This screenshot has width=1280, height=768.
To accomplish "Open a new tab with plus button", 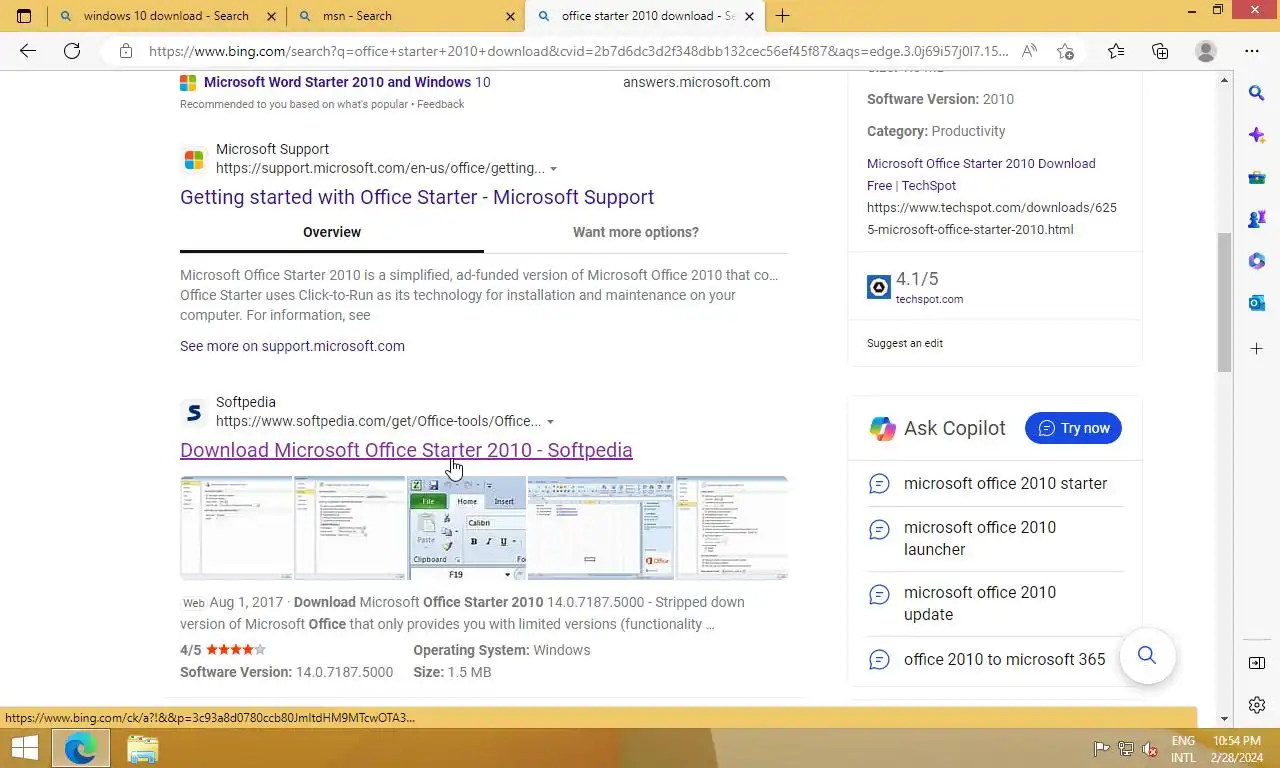I will pos(782,16).
